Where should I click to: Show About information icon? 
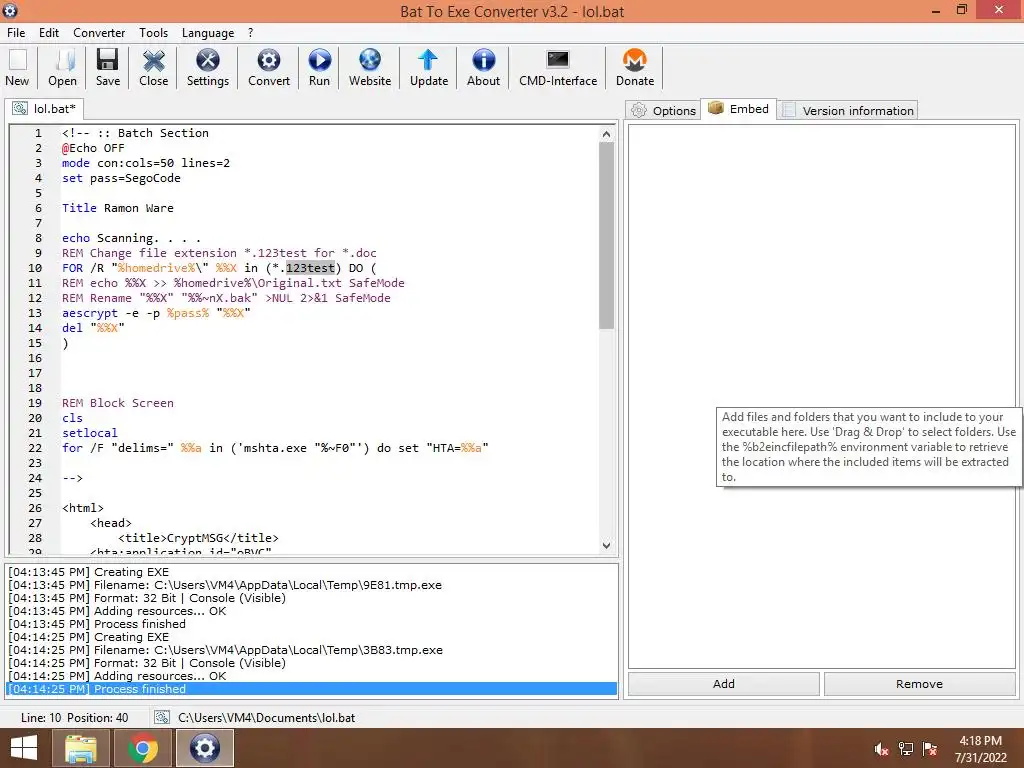click(x=483, y=67)
